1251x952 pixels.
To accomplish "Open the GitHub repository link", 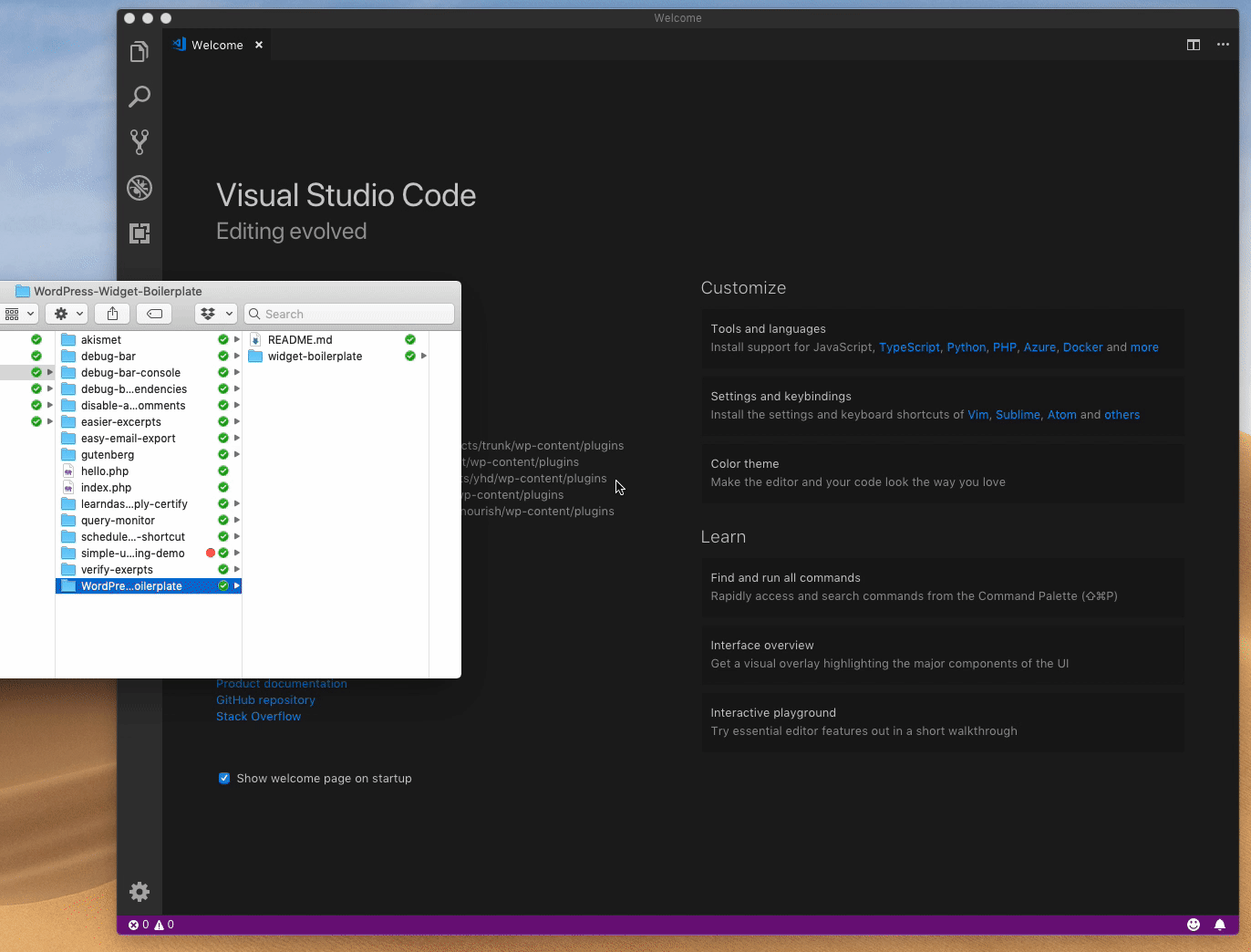I will click(265, 700).
